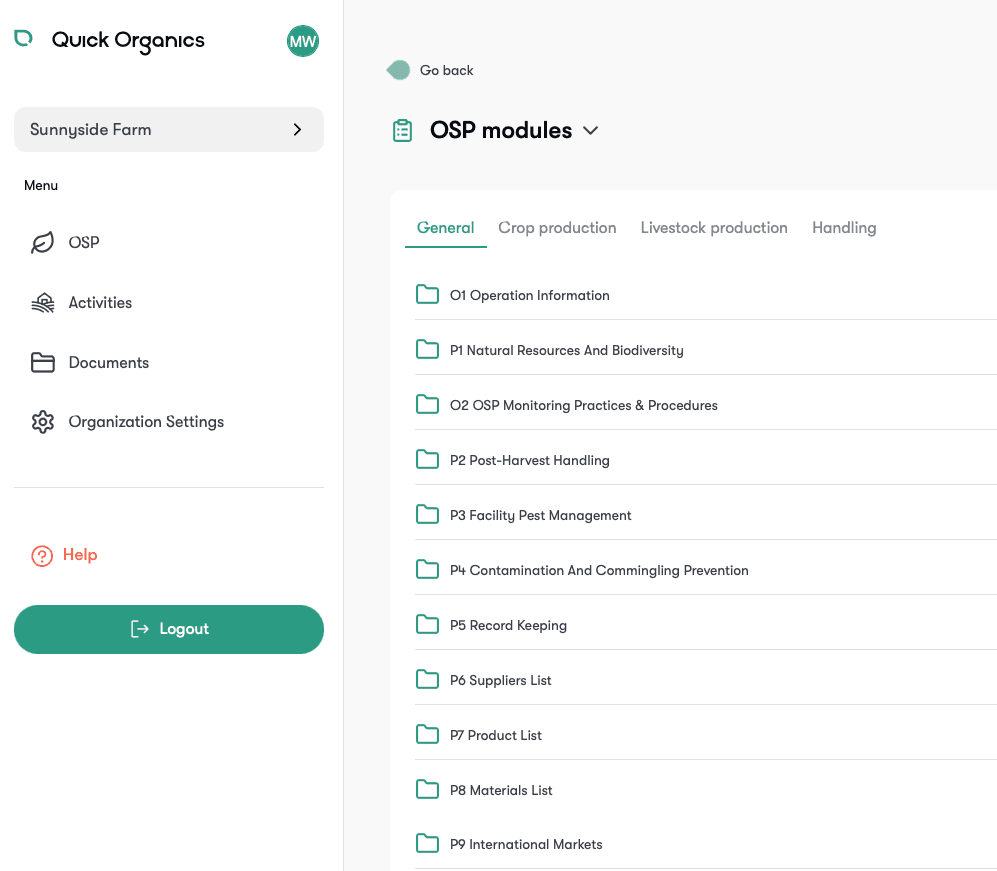This screenshot has width=997, height=871.
Task: Switch to the Crop production tab
Action: point(557,227)
